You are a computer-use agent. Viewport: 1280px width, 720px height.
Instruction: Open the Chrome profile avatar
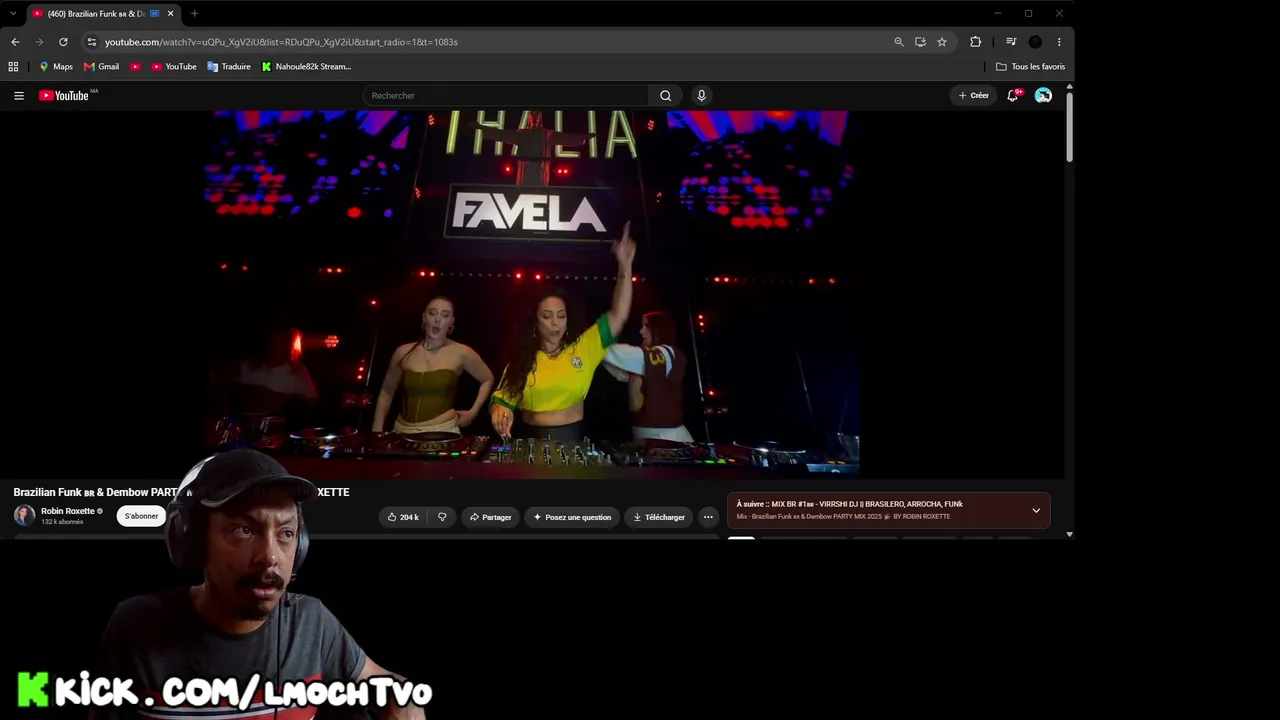point(1035,42)
